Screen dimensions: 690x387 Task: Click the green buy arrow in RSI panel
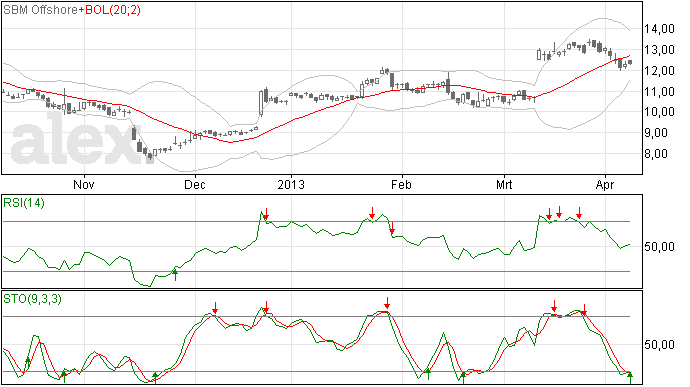[175, 275]
